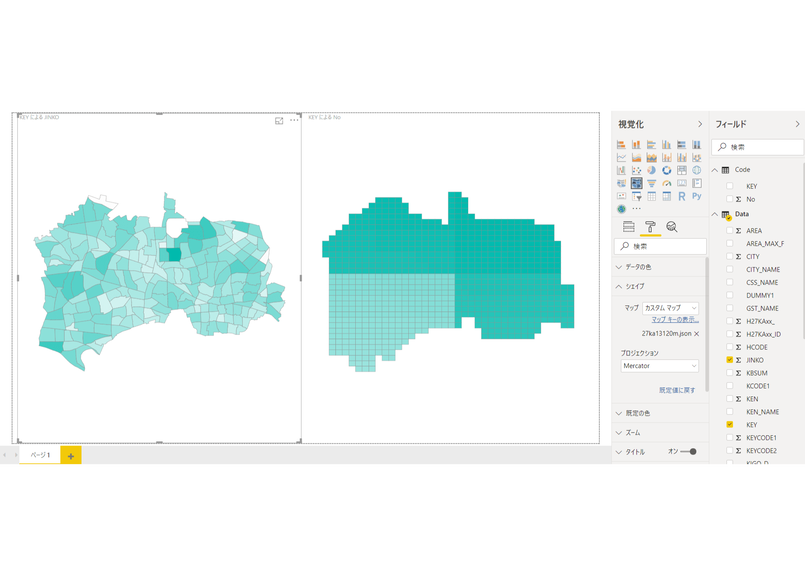Click Focus mode icon on left map
This screenshot has height=575, width=805.
coord(279,120)
